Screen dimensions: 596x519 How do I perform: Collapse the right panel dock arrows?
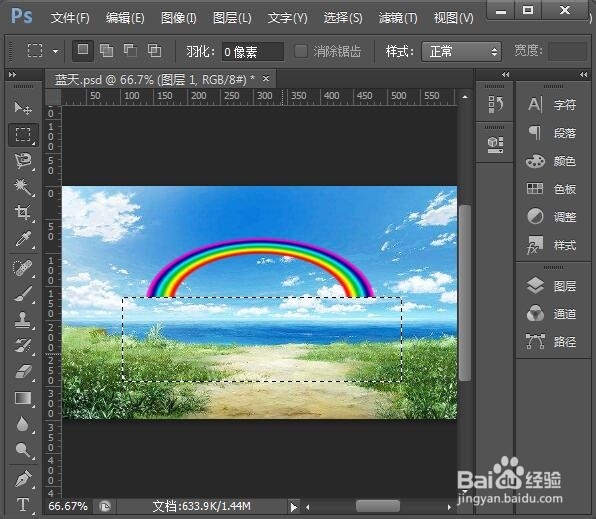coord(583,75)
